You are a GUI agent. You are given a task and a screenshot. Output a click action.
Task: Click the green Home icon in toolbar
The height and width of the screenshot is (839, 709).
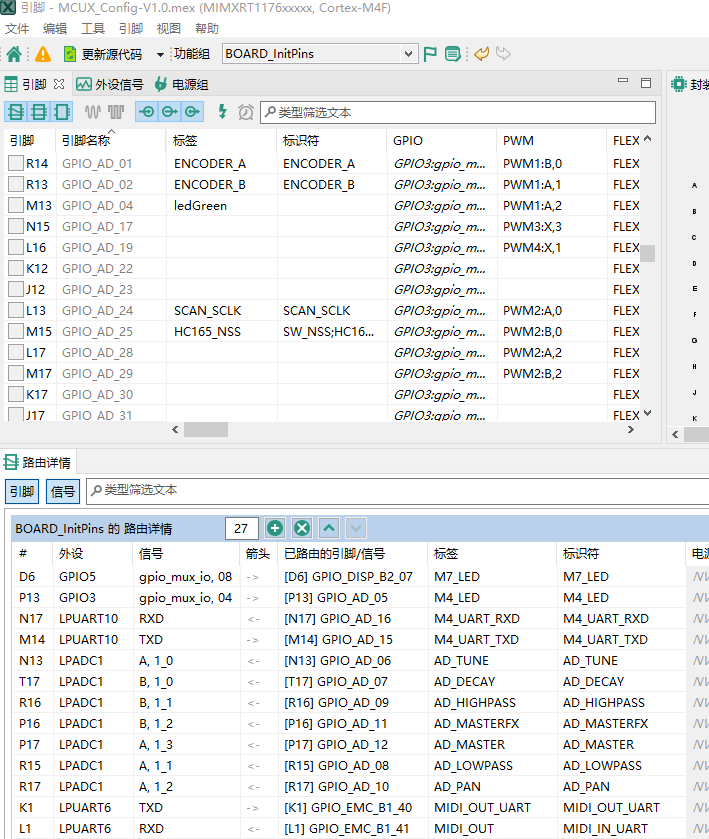pyautogui.click(x=14, y=54)
